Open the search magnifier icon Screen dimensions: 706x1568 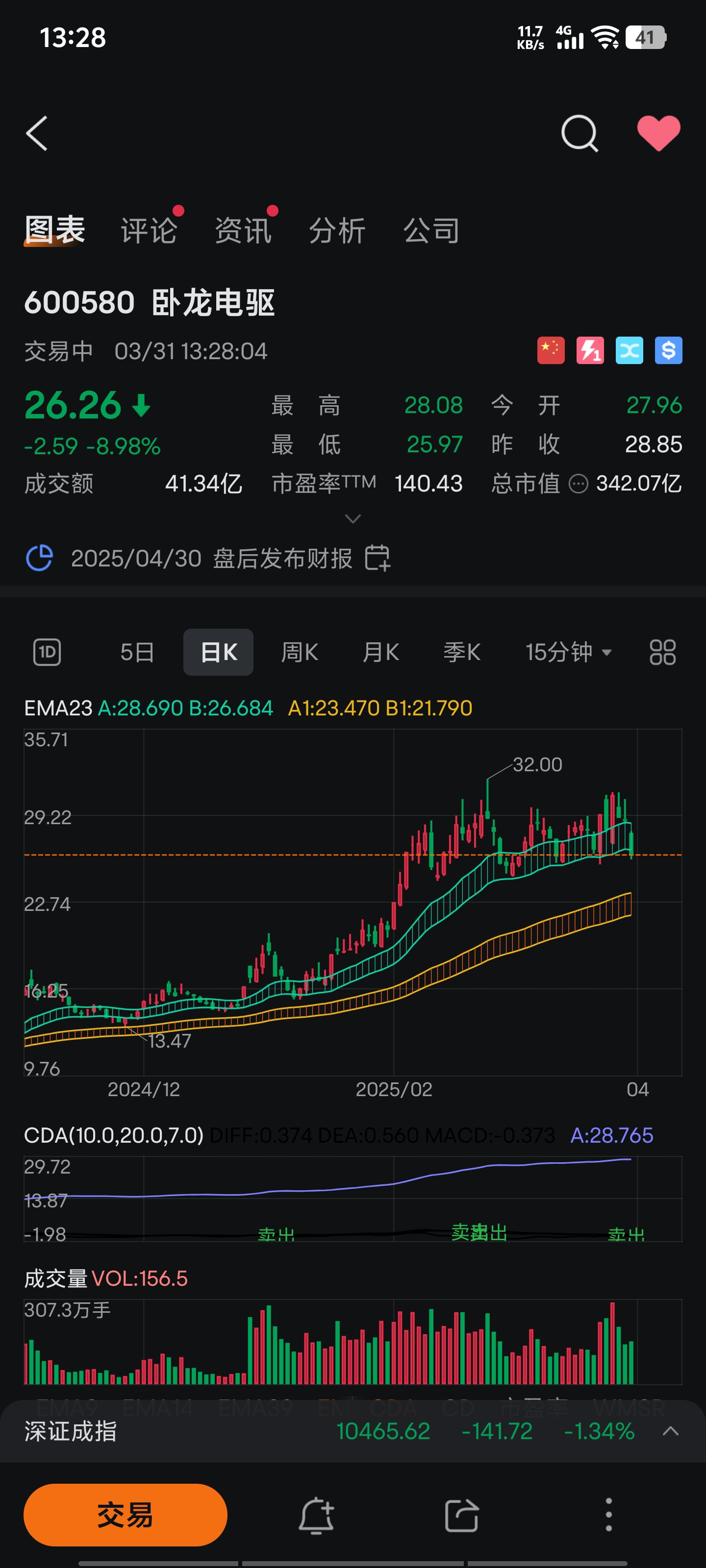pos(580,133)
